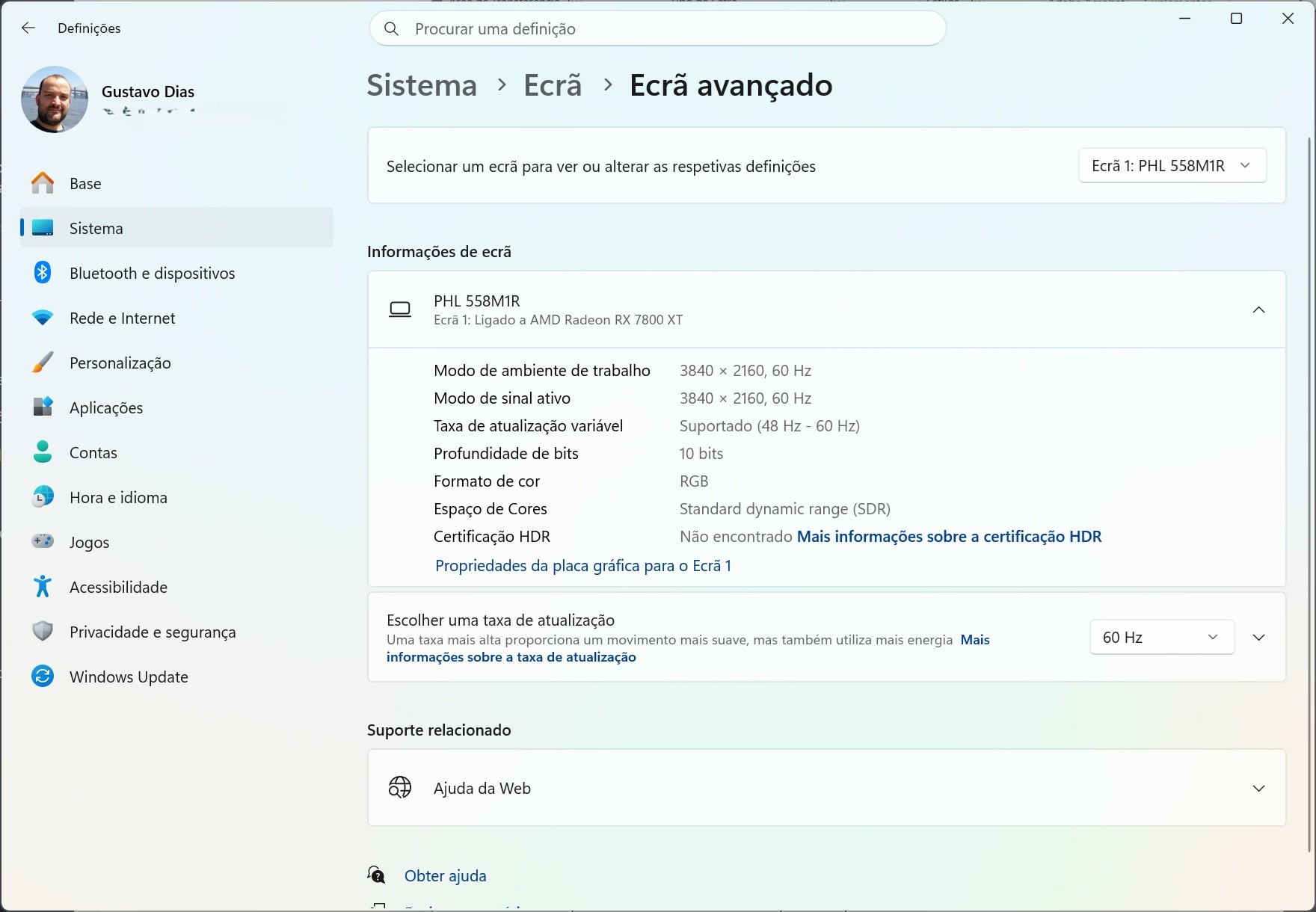
Task: Expand the Ajuda da Web section
Action: tap(1258, 789)
